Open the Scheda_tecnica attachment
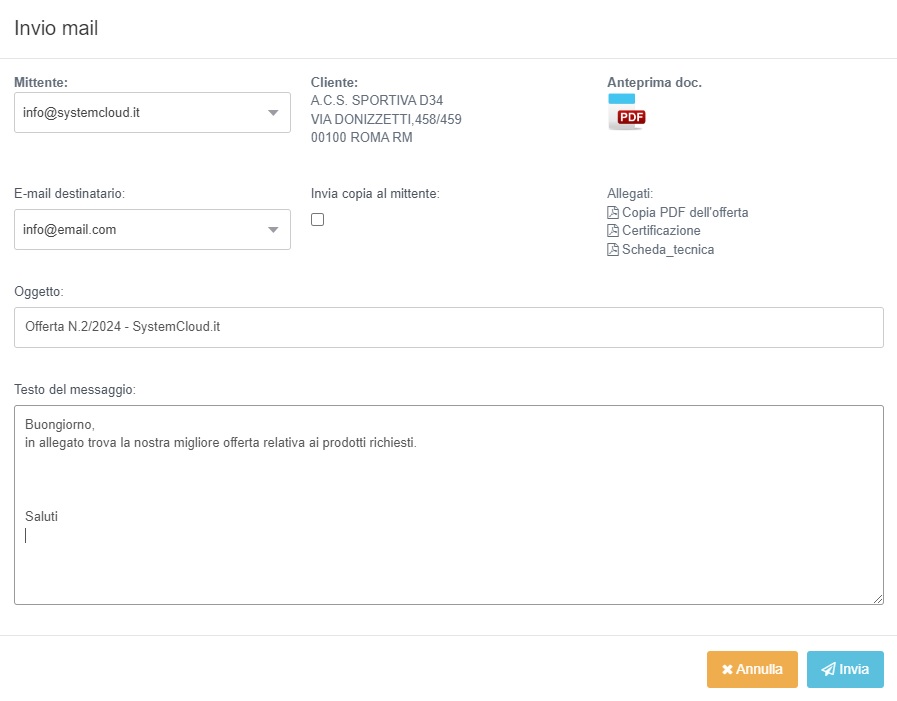The height and width of the screenshot is (701, 897). [668, 250]
